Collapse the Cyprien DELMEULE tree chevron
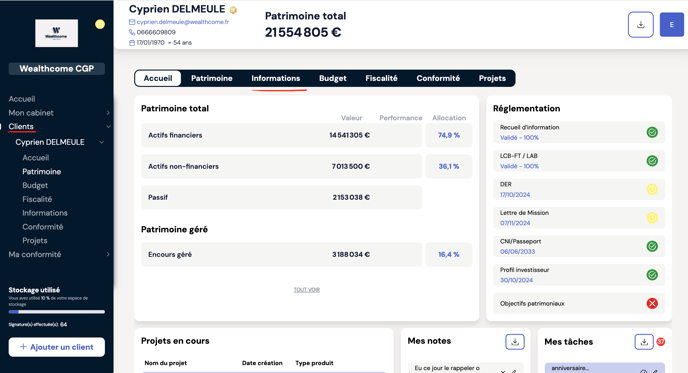 click(x=101, y=142)
